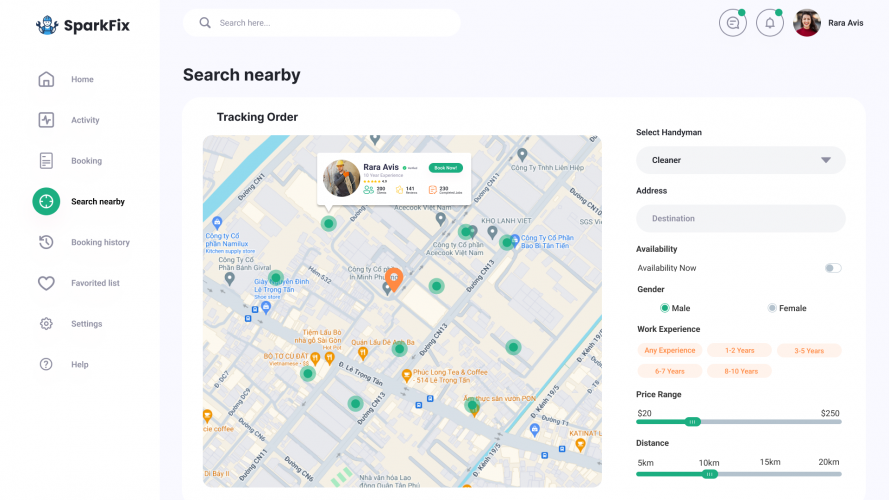The width and height of the screenshot is (889, 500).
Task: Toggle the Availability Now switch
Action: [833, 268]
